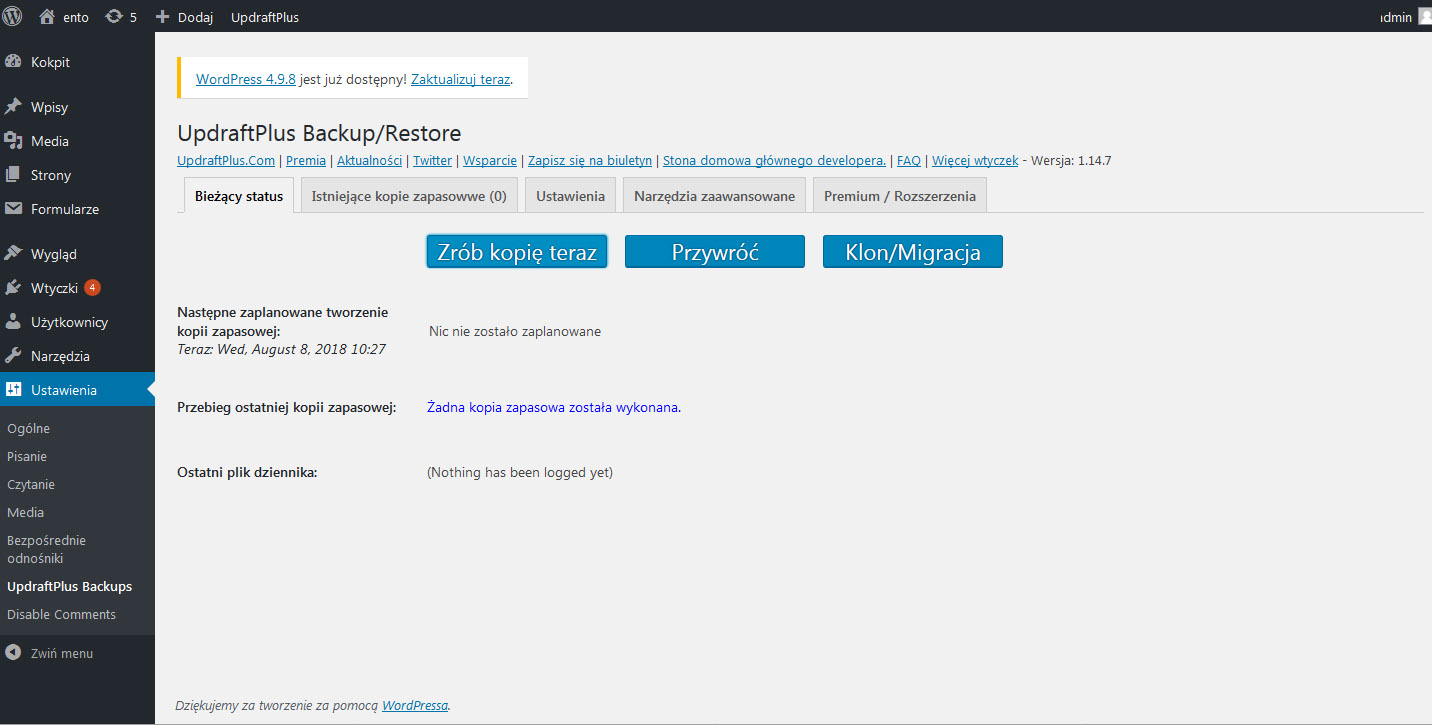Open the Strony menu item

(77, 175)
